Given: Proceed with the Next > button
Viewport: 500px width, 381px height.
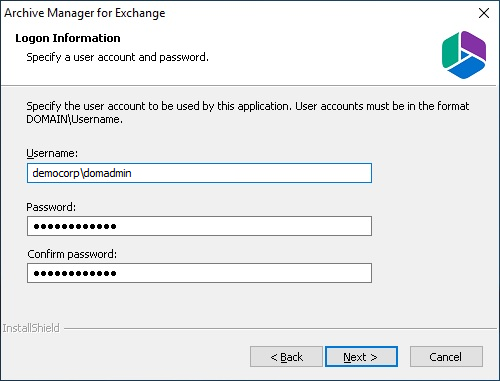Looking at the screenshot, I should (x=361, y=357).
